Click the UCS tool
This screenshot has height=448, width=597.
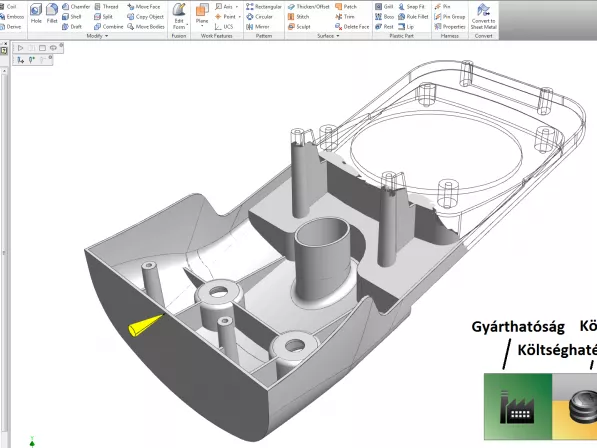point(224,27)
